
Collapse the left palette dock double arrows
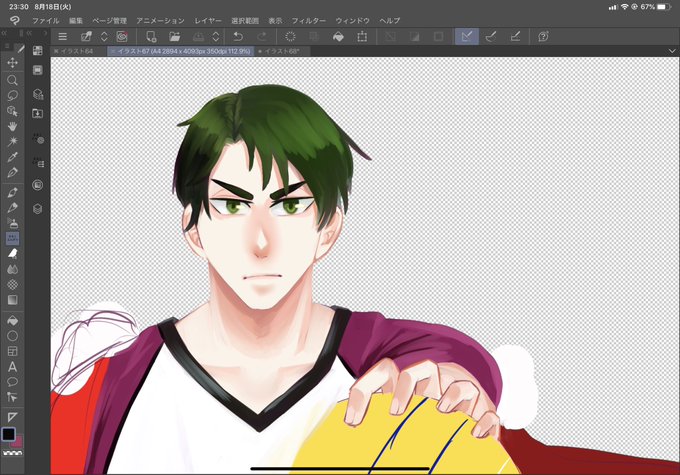point(4,33)
